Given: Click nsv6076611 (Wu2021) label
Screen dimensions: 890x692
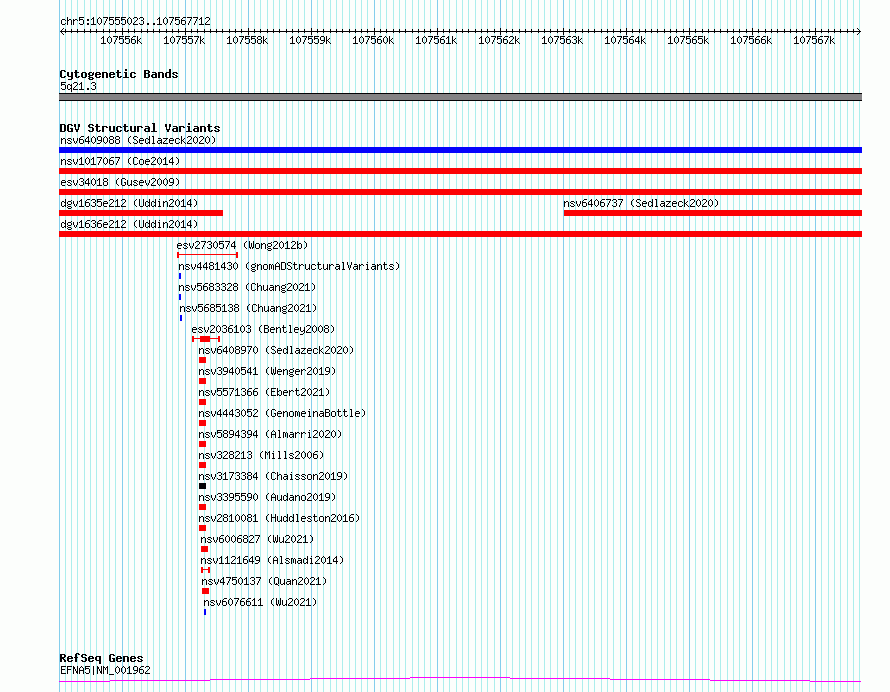Looking at the screenshot, I should pyautogui.click(x=260, y=602).
